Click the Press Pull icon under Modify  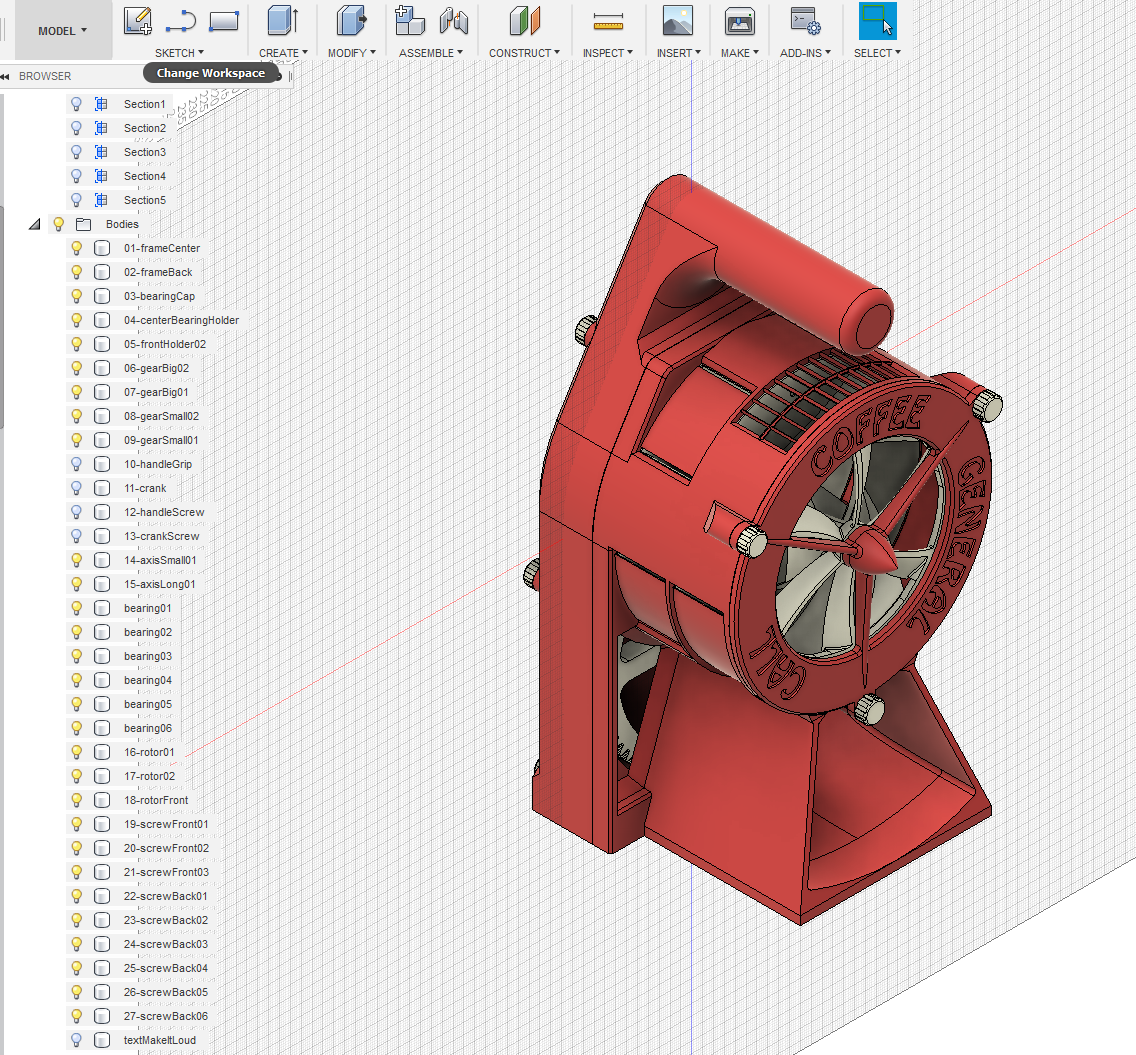(351, 21)
